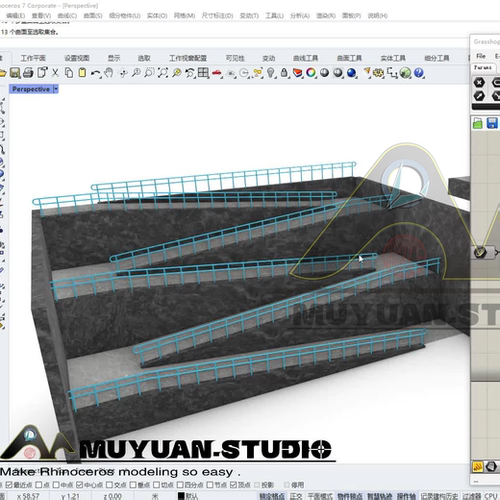Screen dimensions: 500x500
Task: Click the Save floppy disk icon
Action: point(15,73)
